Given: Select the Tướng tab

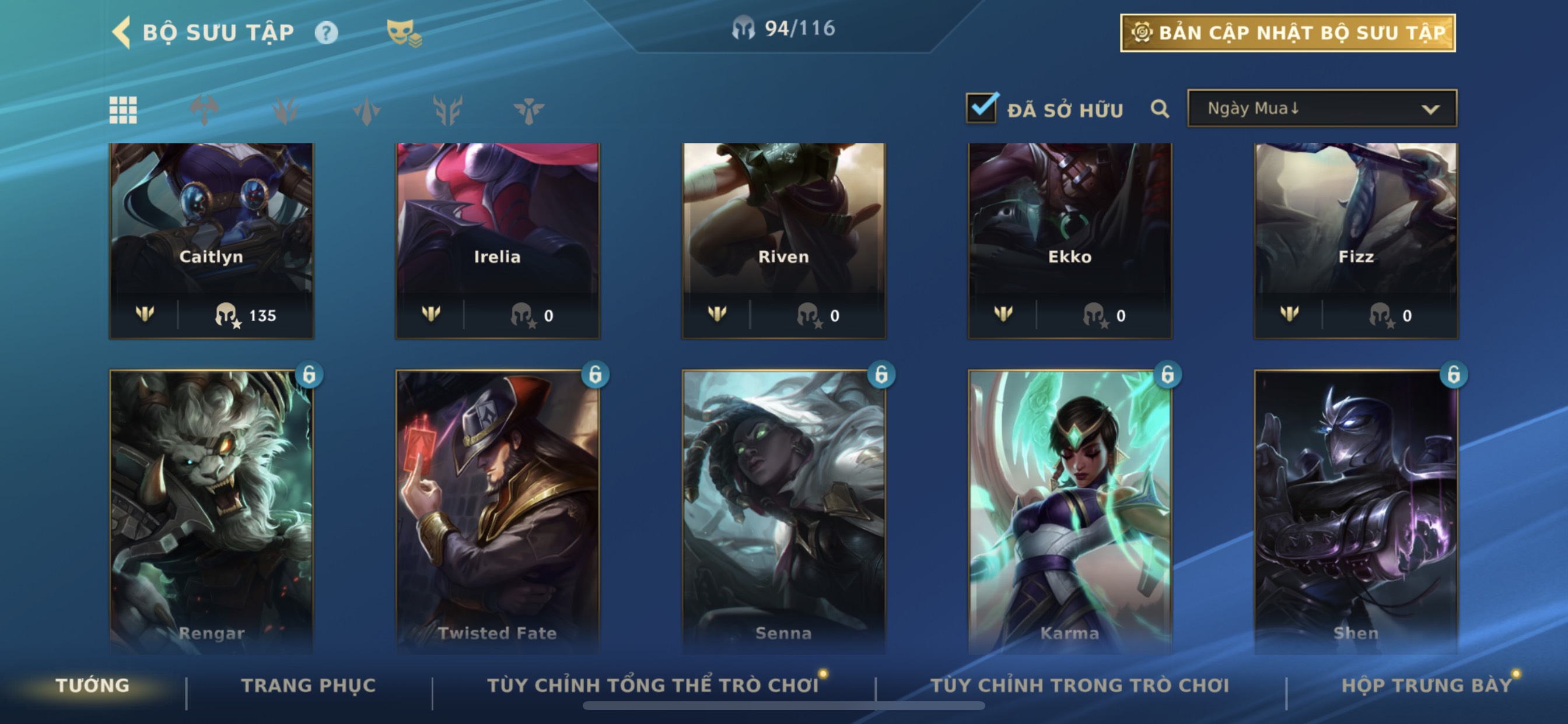Looking at the screenshot, I should (93, 685).
